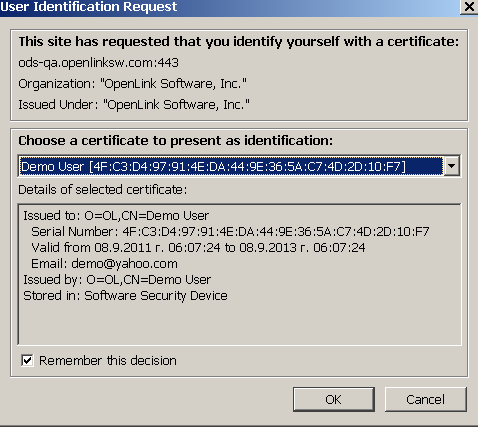The image size is (478, 429).
Task: Click the Serial Number line in details
Action: [x=230, y=231]
